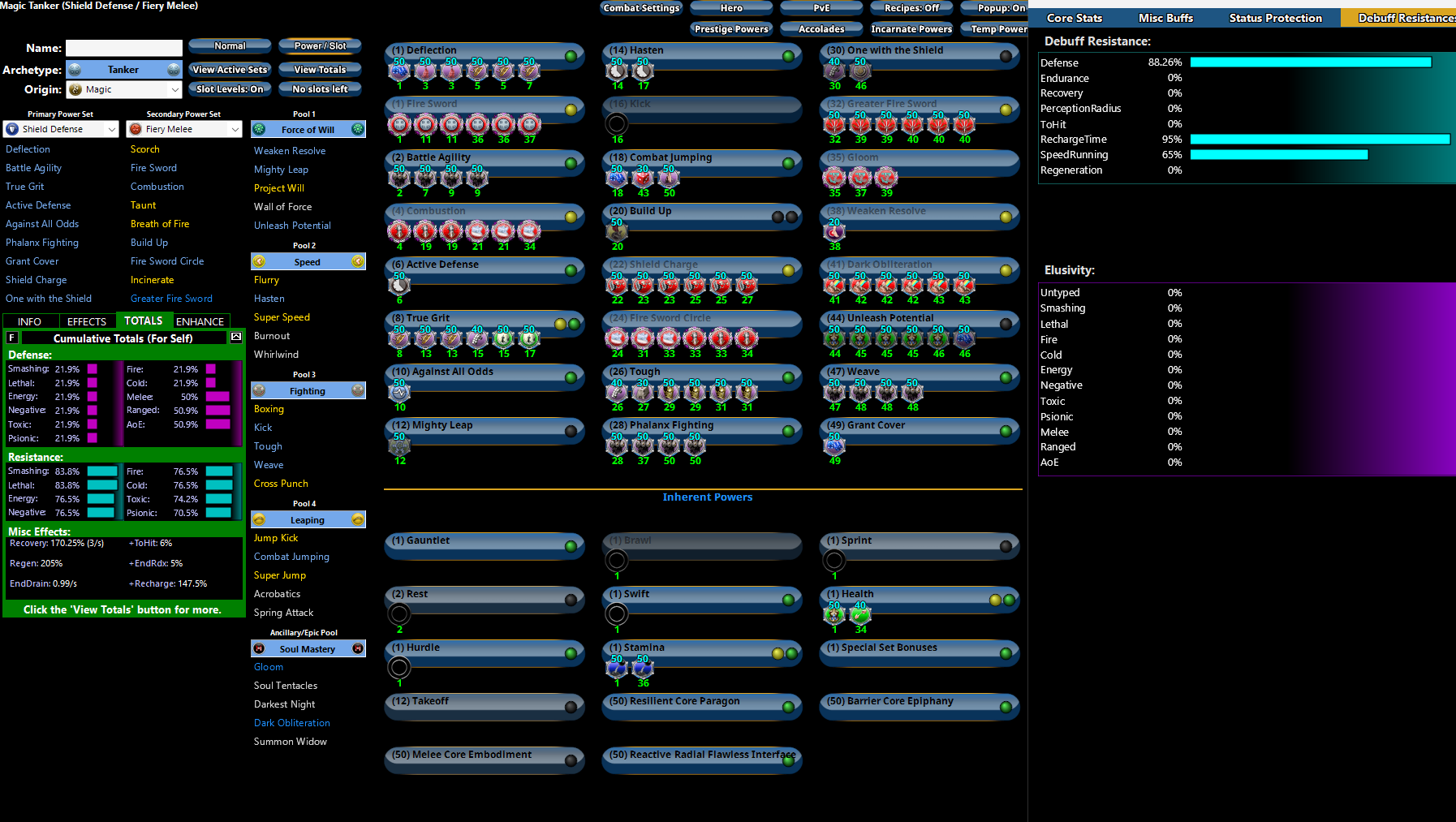This screenshot has width=1456, height=822.
Task: Click the level 34 Health enhancement slot
Action: tap(860, 615)
